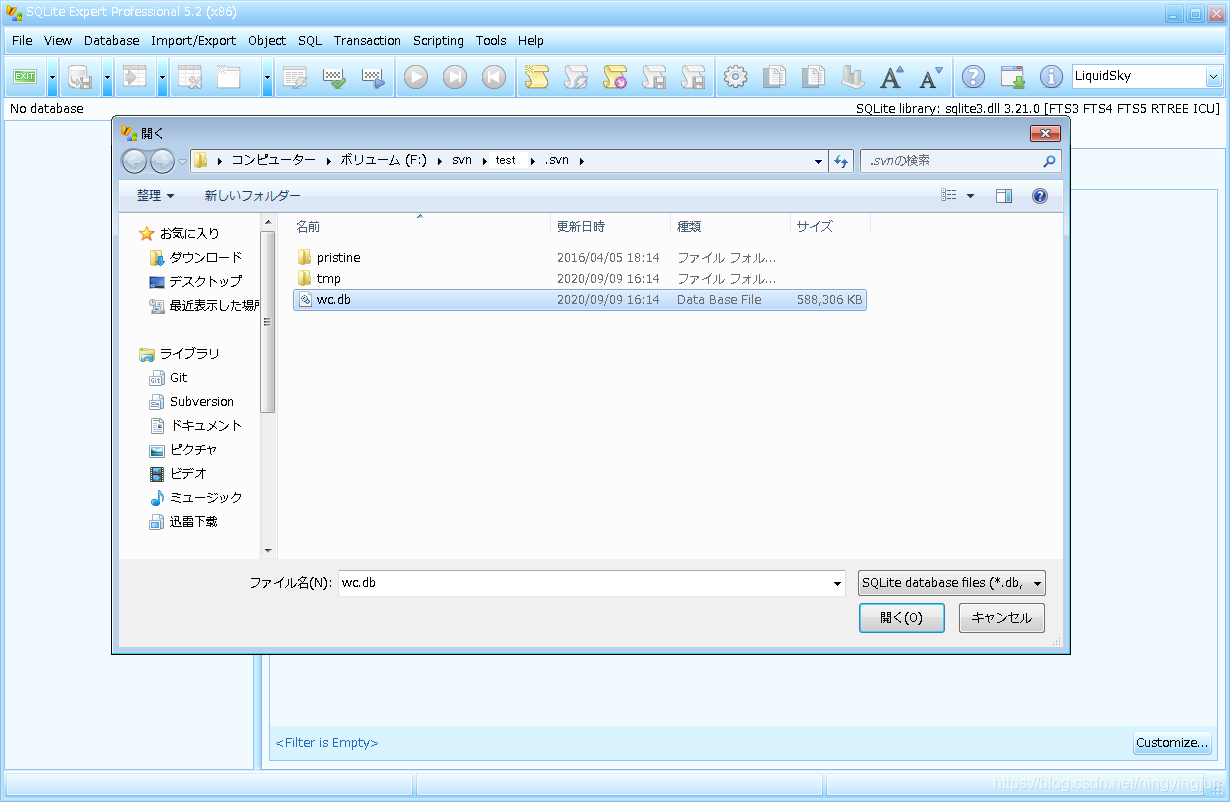Click the refresh icon beside address bar
The width and height of the screenshot is (1230, 802).
pos(842,161)
